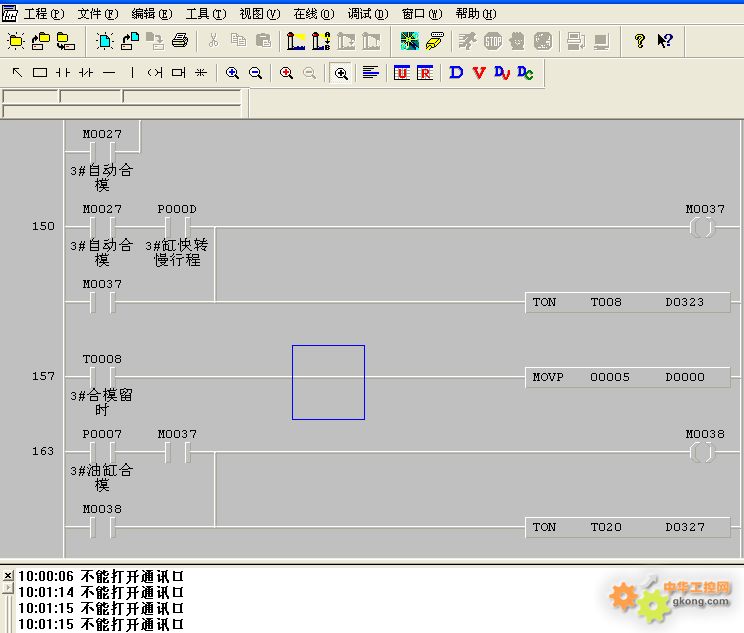Toggle the pressed zoom magnifier button
Image resolution: width=744 pixels, height=633 pixels.
341,73
